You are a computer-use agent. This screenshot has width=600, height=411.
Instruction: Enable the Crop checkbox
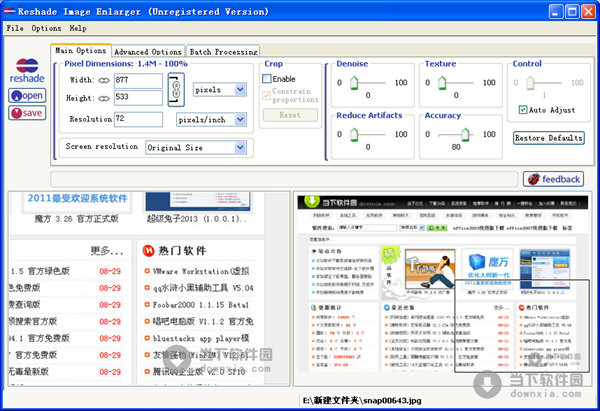[267, 79]
